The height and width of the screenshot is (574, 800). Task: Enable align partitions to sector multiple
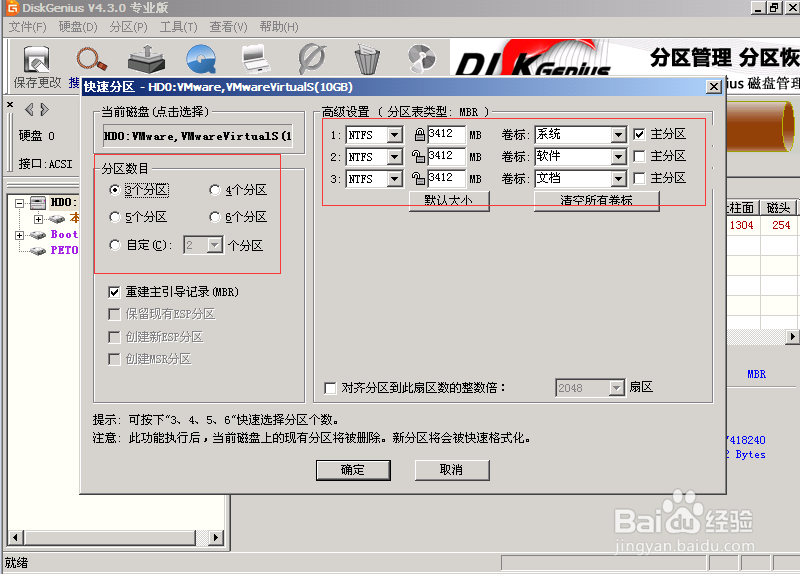pos(330,388)
